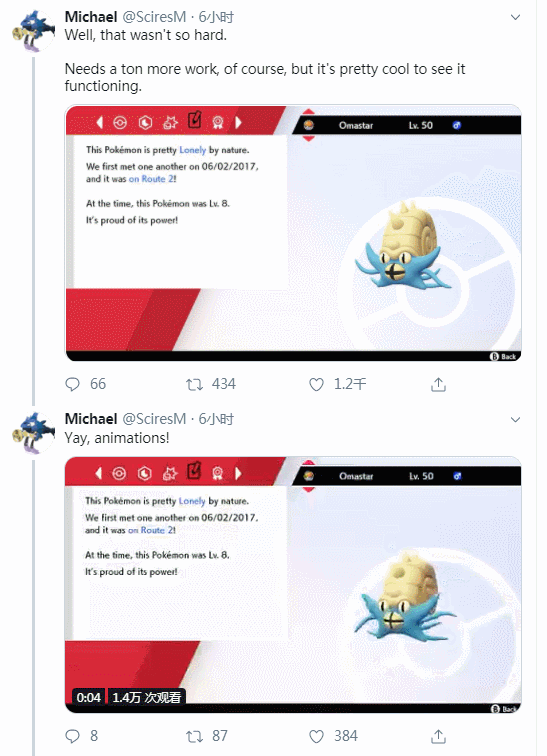Open Michael's avatar on the second tweet

coord(33,432)
